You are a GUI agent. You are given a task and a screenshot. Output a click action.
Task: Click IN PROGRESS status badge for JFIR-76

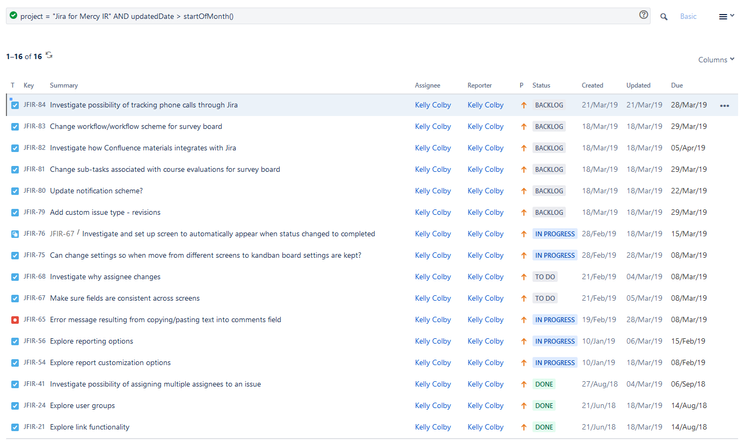(555, 234)
